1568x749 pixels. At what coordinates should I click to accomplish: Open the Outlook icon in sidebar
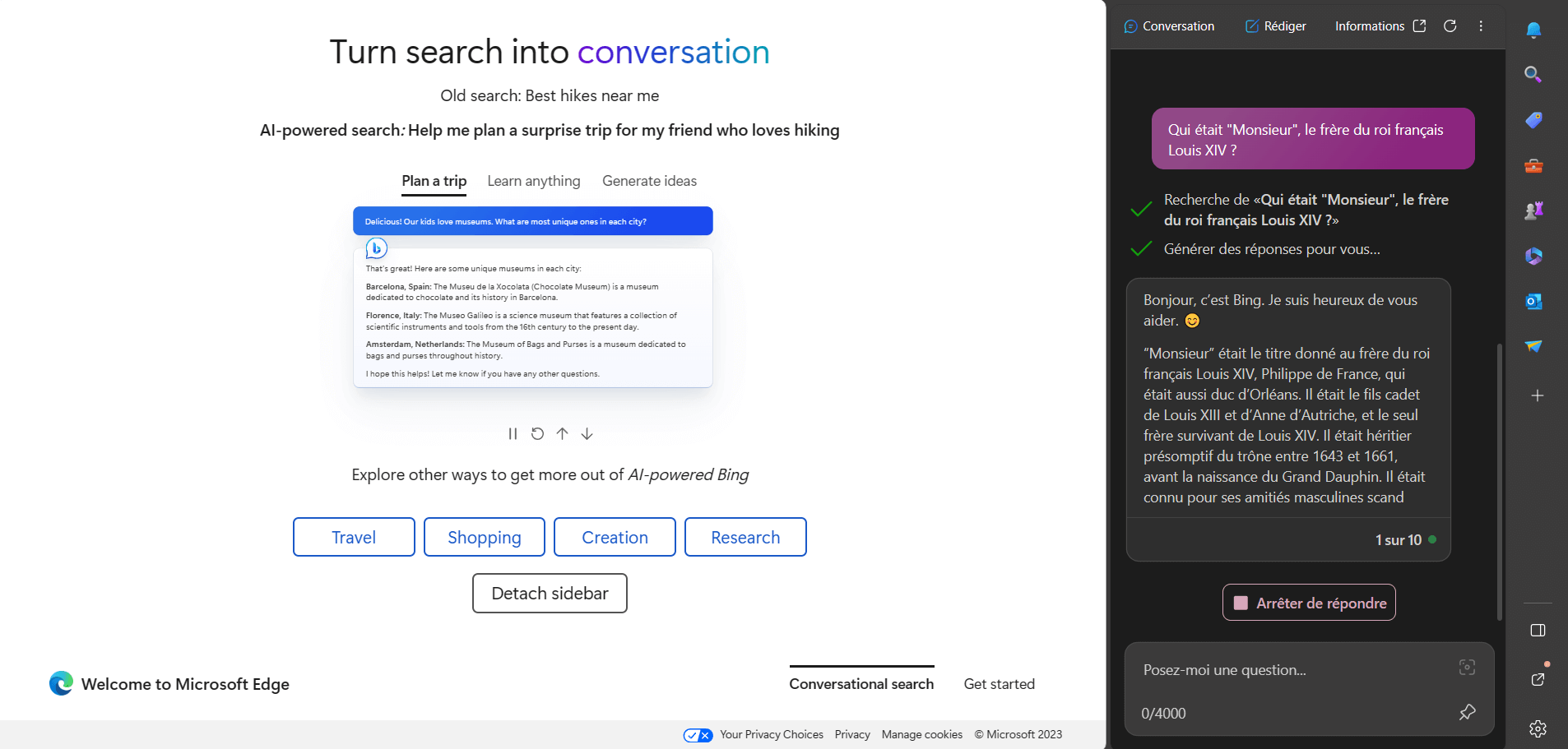(x=1533, y=301)
